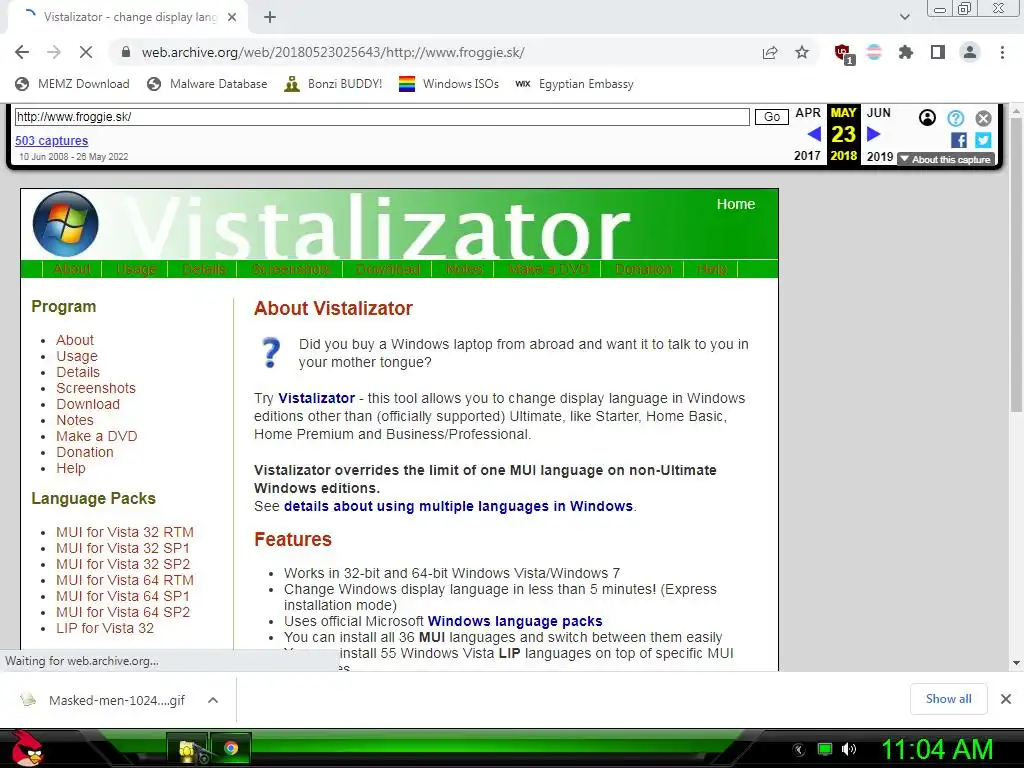The width and height of the screenshot is (1024, 768).
Task: Open the Bonzi BUDDY! bookmark
Action: [333, 84]
